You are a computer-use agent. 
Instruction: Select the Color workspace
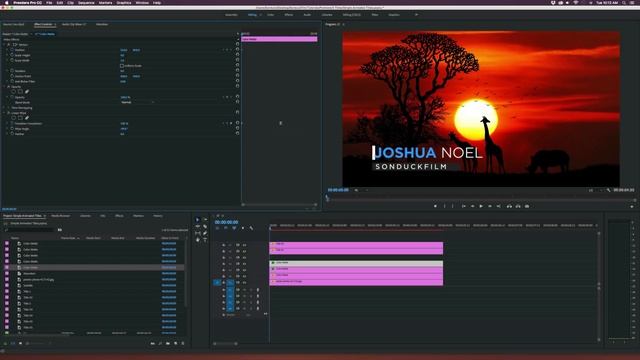tap(271, 15)
